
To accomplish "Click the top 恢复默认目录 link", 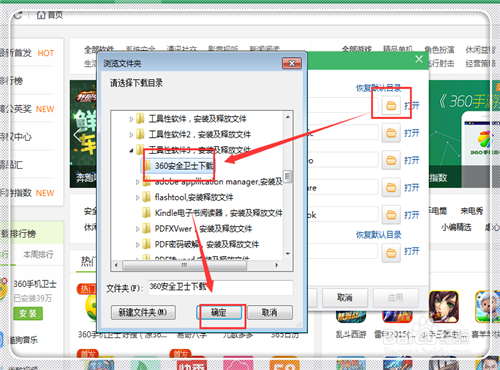I will [379, 88].
